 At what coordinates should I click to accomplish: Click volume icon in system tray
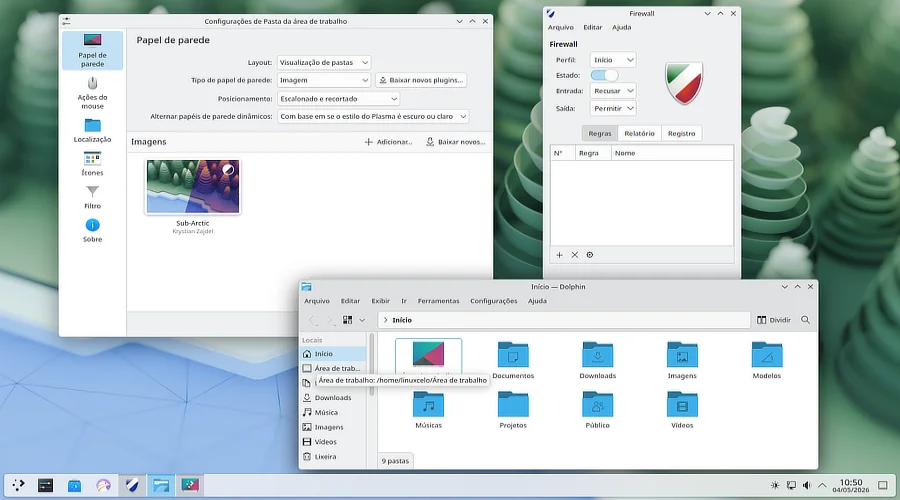[806, 485]
